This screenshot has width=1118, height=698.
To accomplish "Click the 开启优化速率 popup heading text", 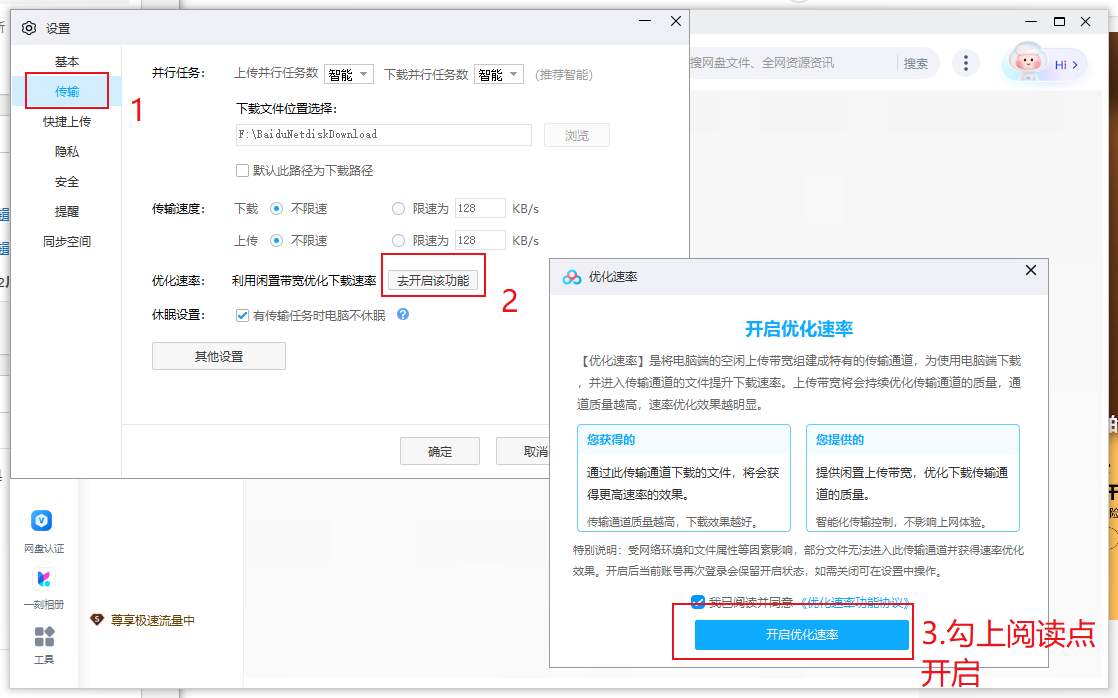I will [799, 329].
